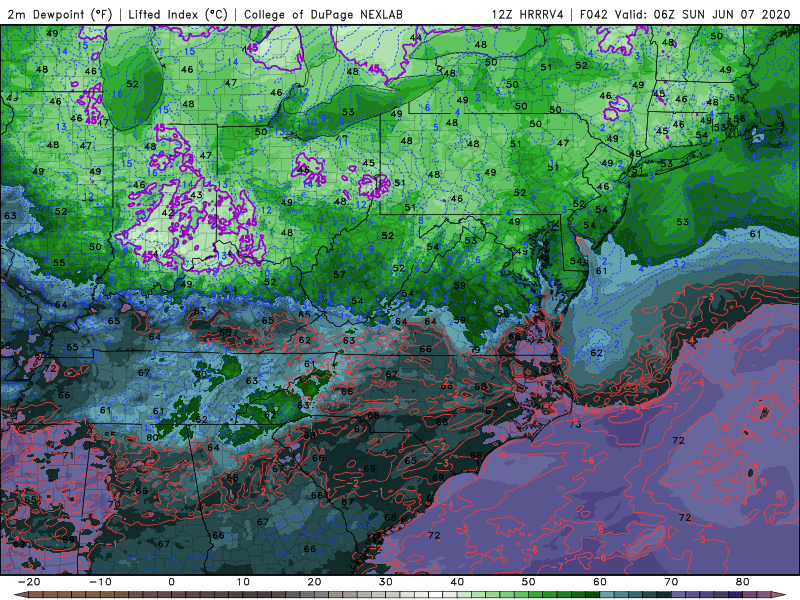Click the "College of DuPage NEXLAB" label
The width and height of the screenshot is (800, 600).
pyautogui.click(x=323, y=14)
